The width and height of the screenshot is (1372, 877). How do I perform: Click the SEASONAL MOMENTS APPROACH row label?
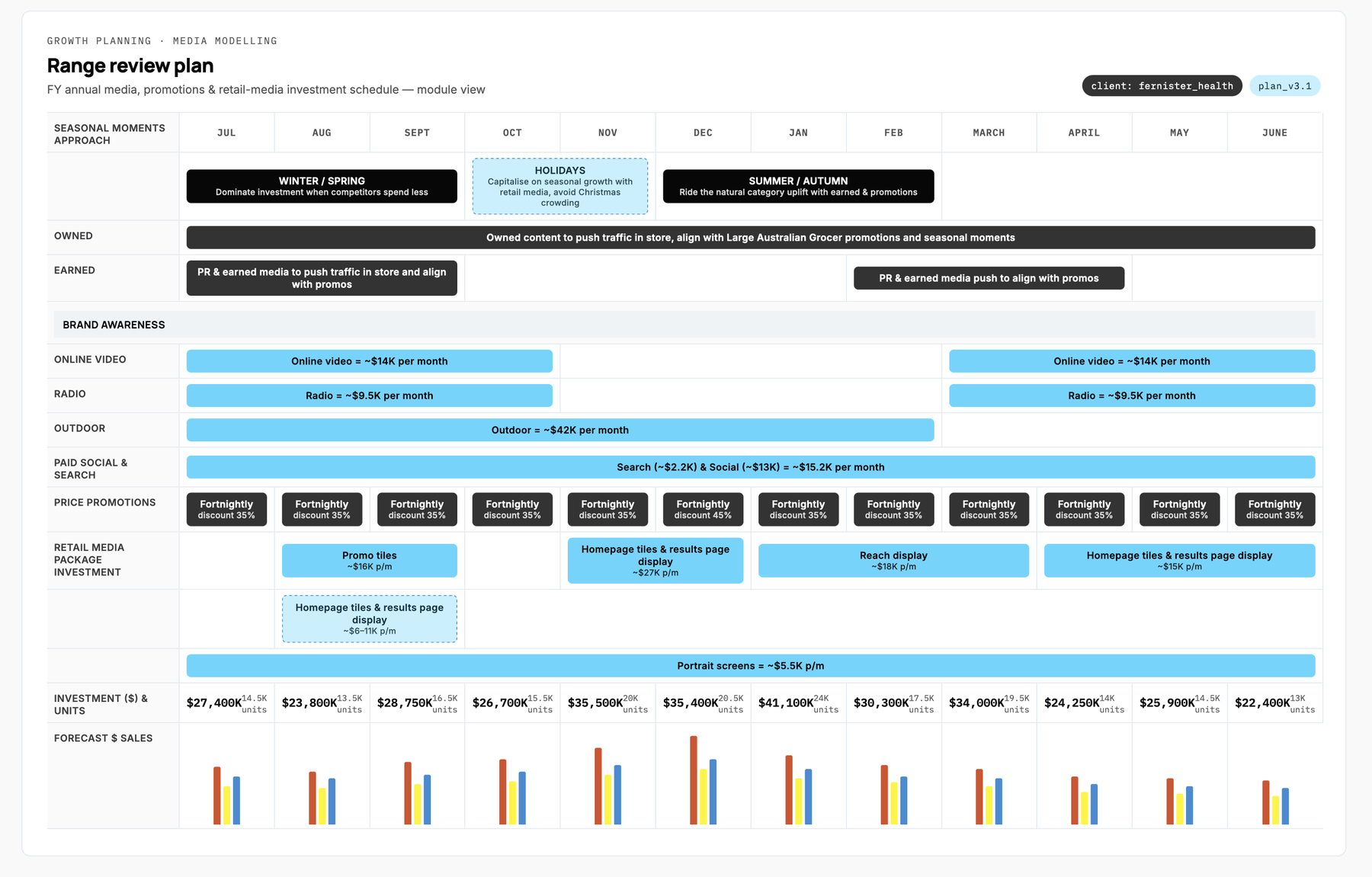click(110, 134)
